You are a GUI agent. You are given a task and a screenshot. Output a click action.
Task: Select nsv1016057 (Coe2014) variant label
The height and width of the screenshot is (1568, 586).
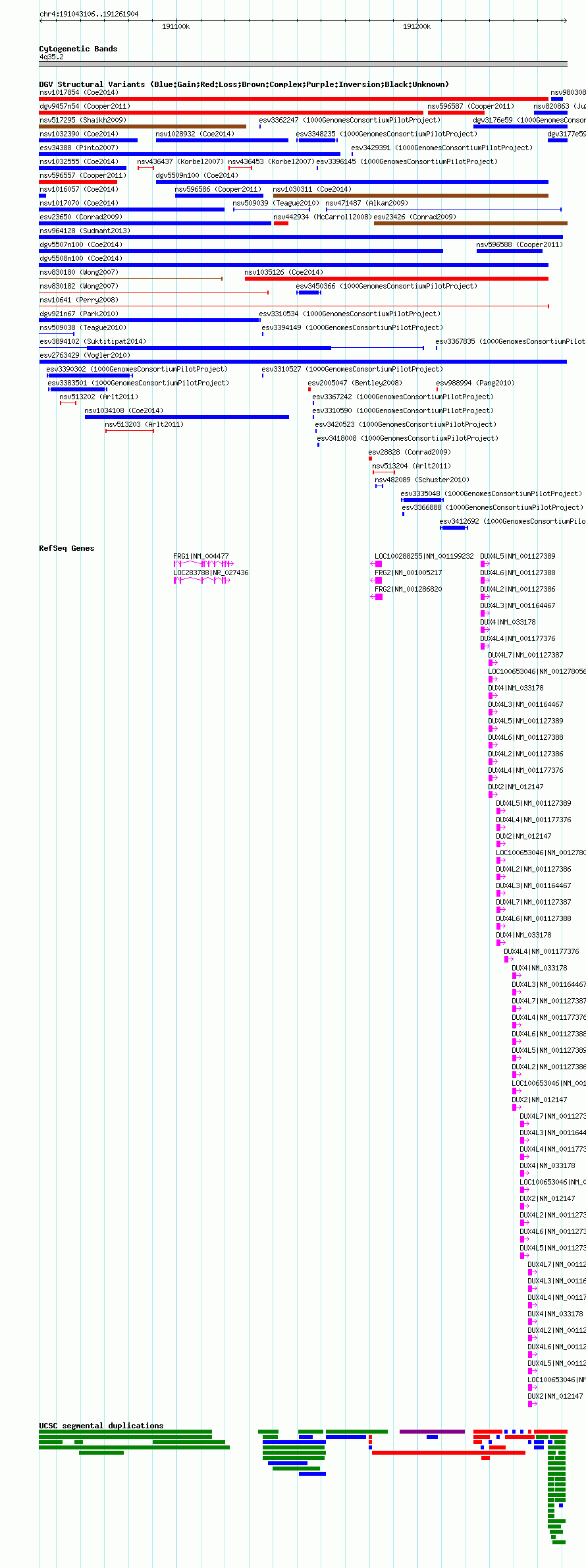point(79,189)
